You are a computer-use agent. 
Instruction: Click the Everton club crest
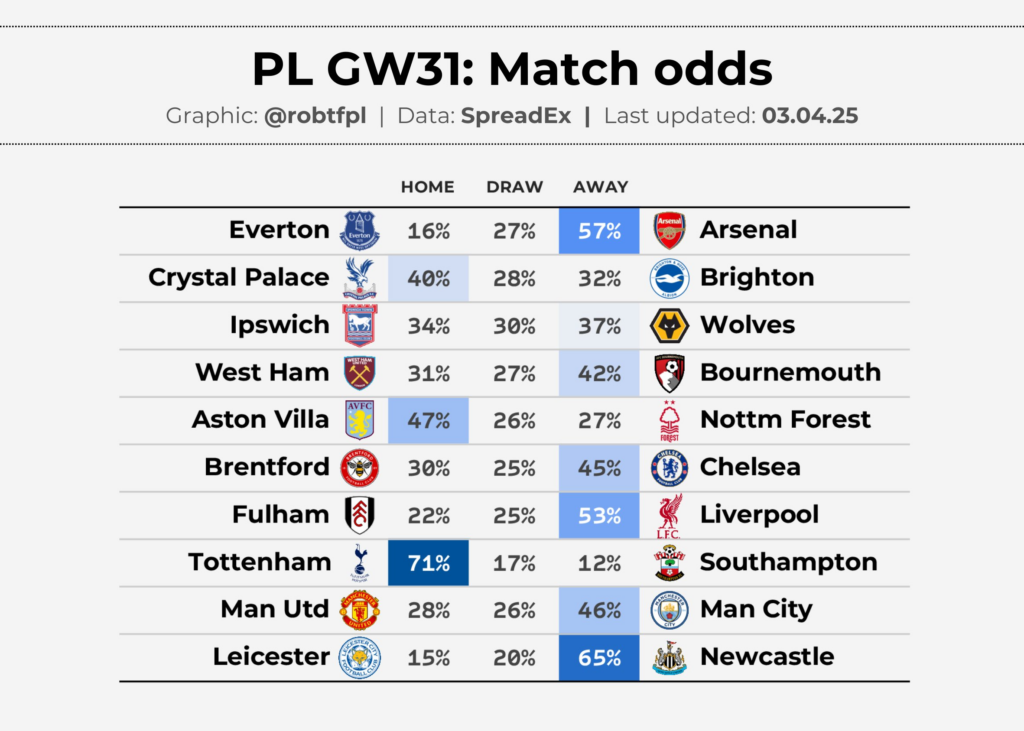[x=360, y=230]
